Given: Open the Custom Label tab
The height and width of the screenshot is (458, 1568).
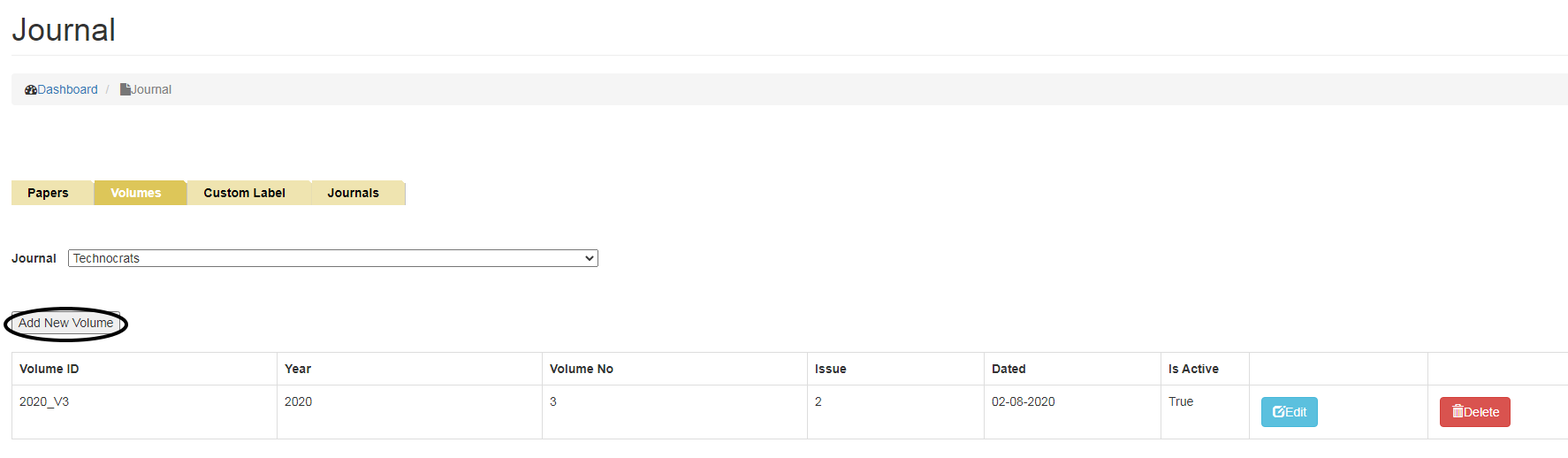Looking at the screenshot, I should coord(244,193).
